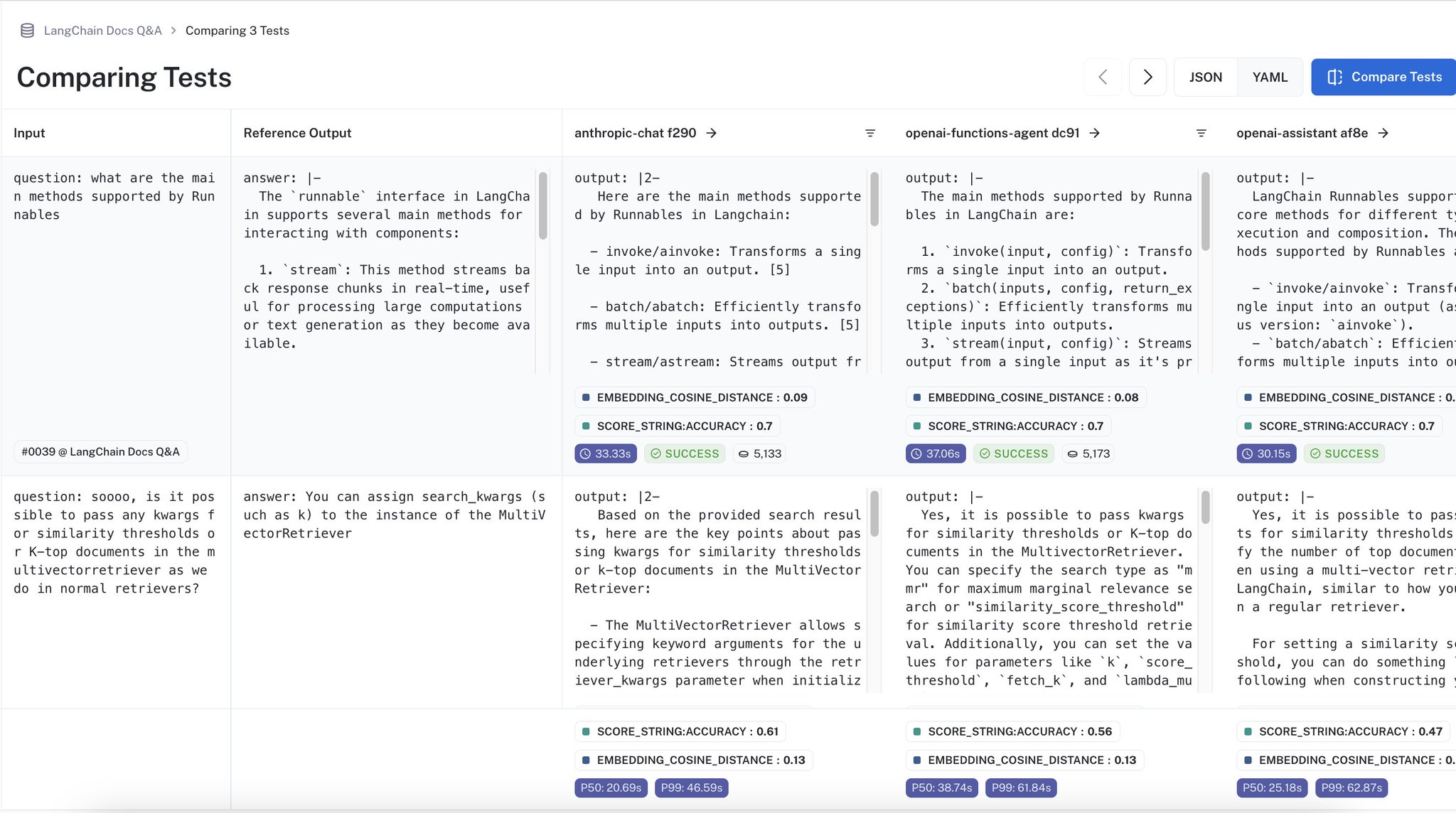Click scrollbar in second-row openai-functions-agent output cell
Image resolution: width=1456 pixels, height=813 pixels.
(x=1205, y=507)
